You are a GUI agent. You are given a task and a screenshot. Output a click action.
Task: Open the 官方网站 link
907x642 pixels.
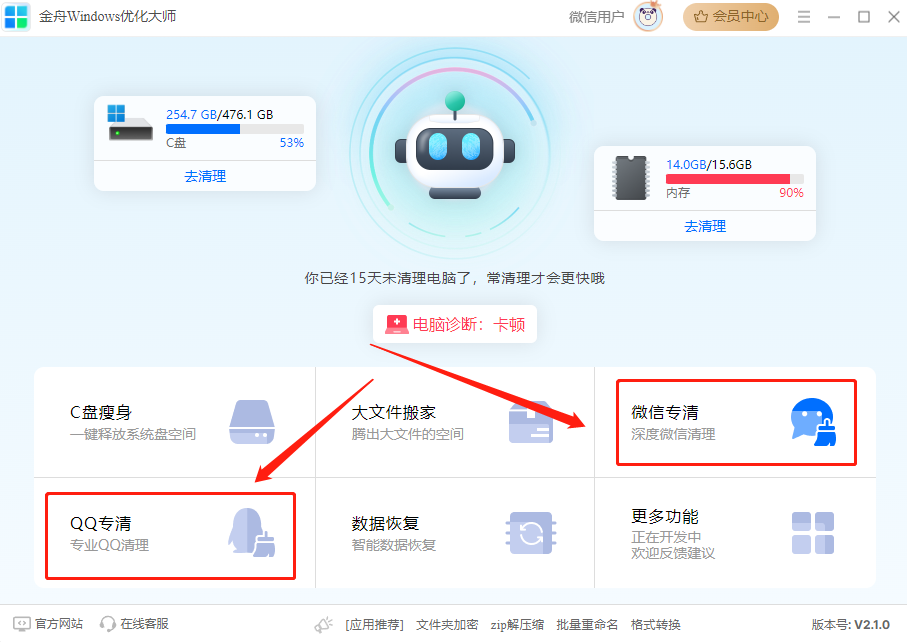click(x=59, y=623)
